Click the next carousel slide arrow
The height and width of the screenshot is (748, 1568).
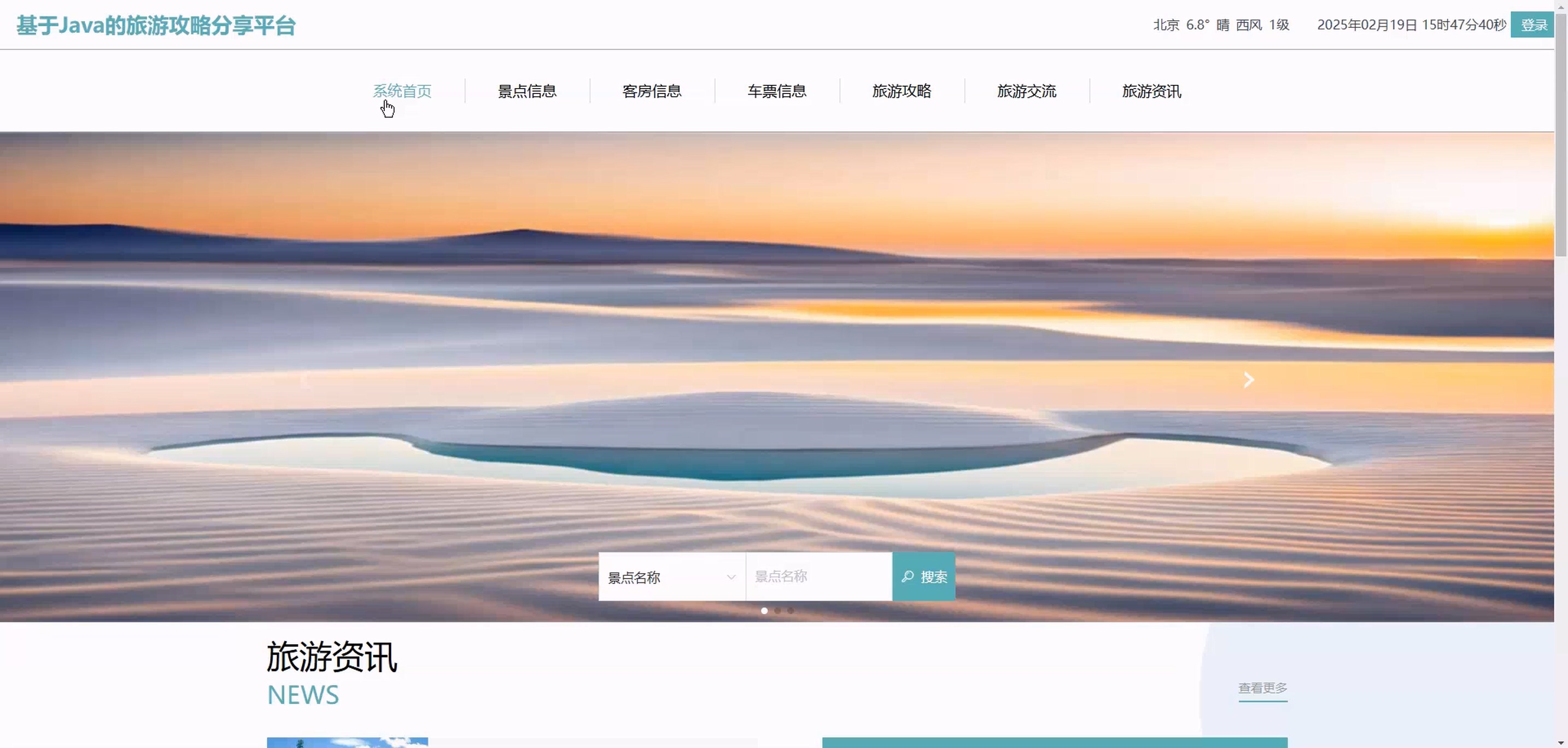click(1248, 380)
